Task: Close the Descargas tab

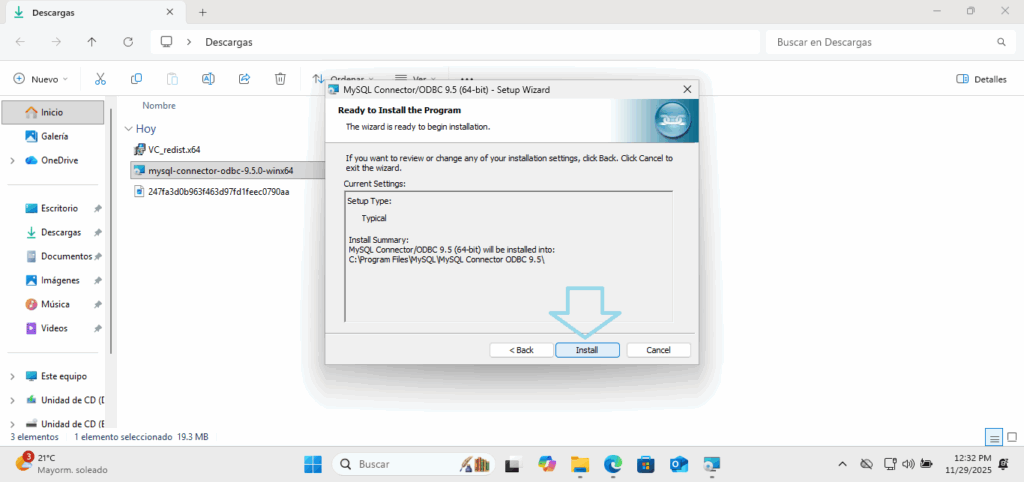Action: click(170, 12)
